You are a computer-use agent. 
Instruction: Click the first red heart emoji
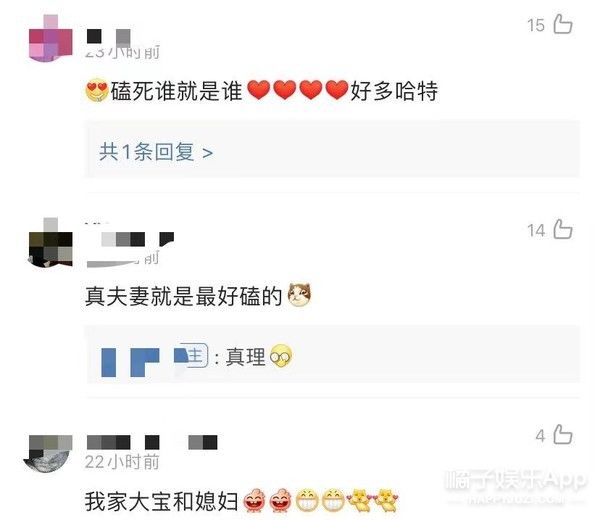click(x=259, y=90)
